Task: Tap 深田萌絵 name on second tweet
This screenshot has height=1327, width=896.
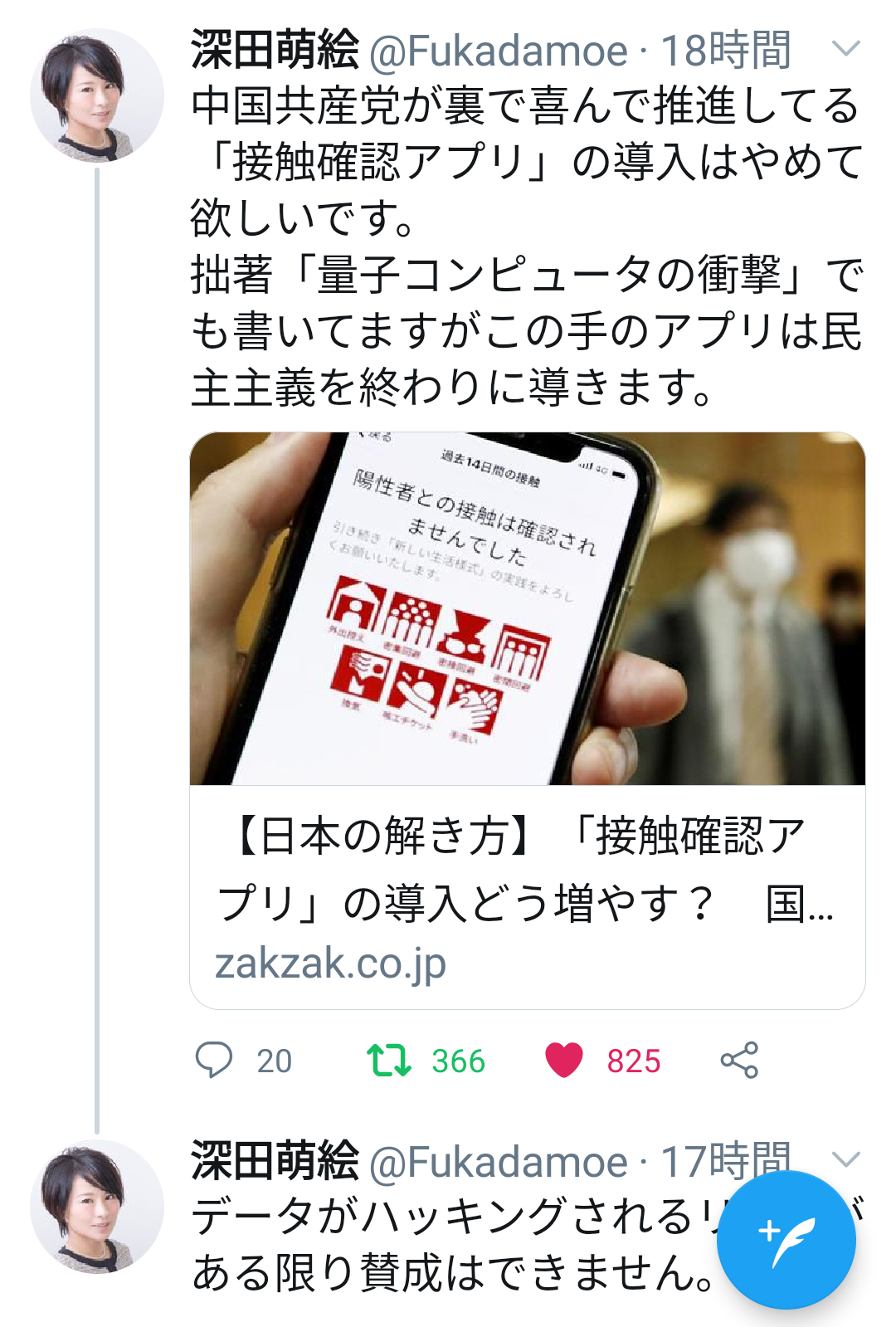Action: pyautogui.click(x=275, y=1161)
